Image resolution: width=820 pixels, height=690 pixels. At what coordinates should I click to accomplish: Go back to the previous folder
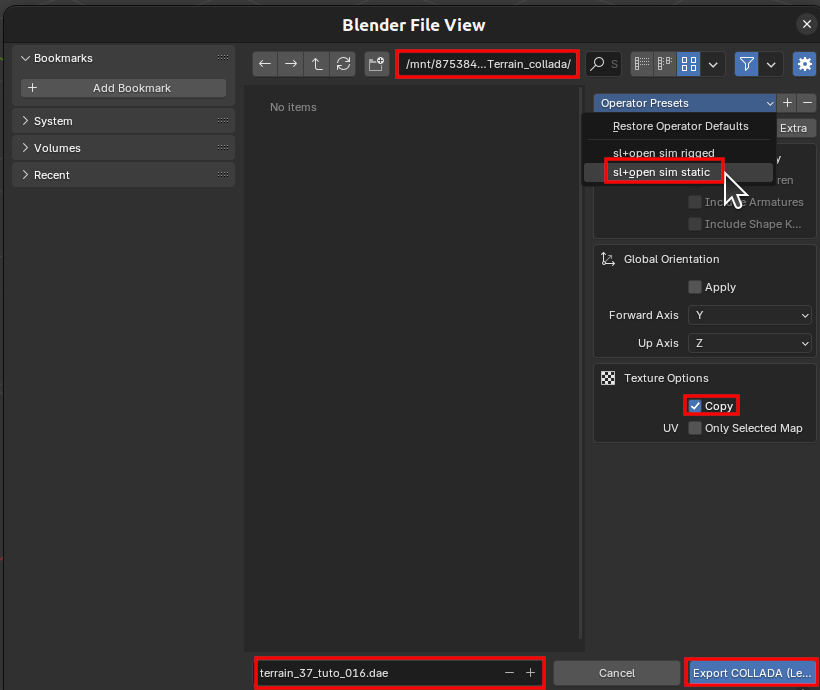265,64
